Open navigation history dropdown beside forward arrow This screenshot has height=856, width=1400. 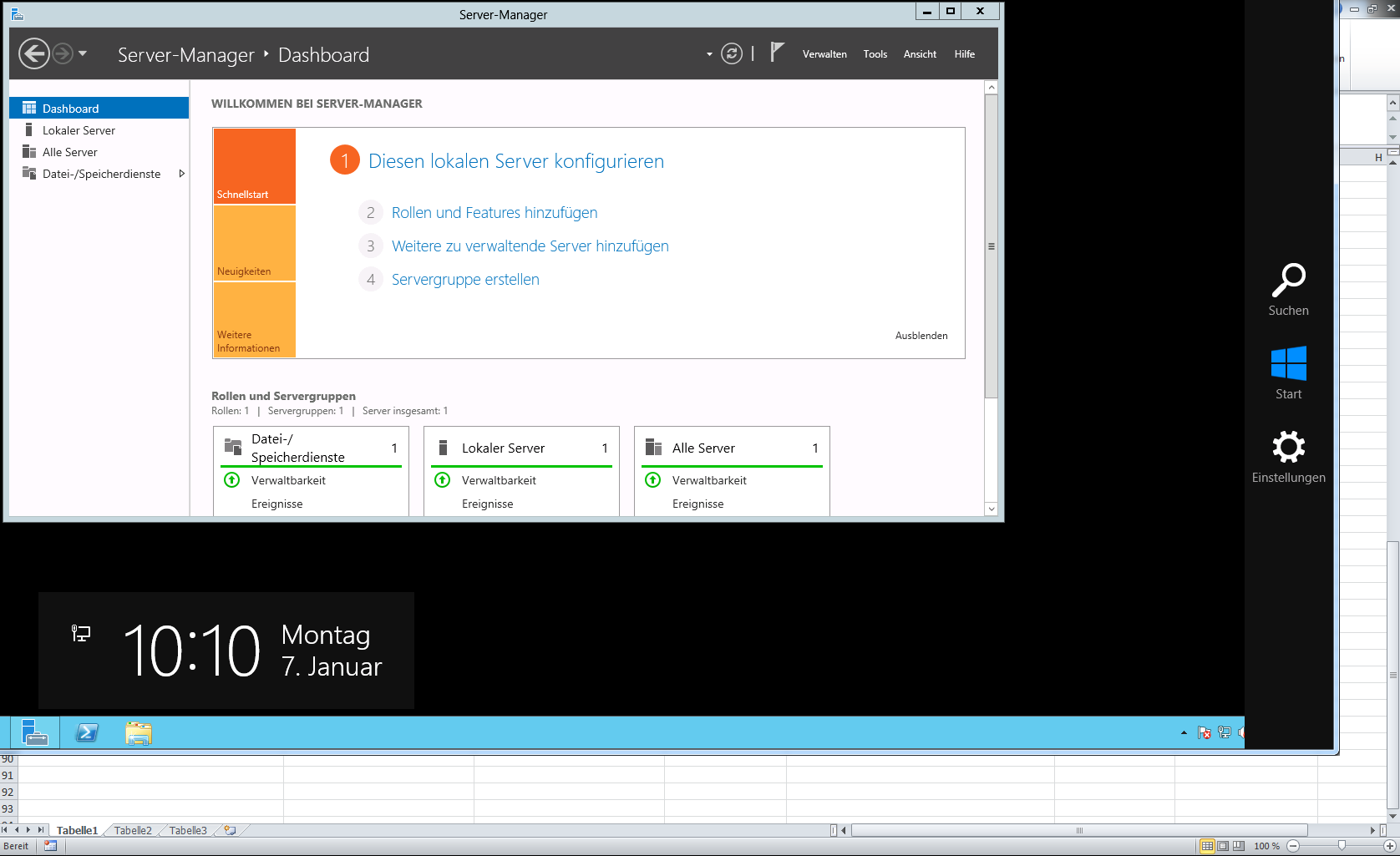pos(83,53)
